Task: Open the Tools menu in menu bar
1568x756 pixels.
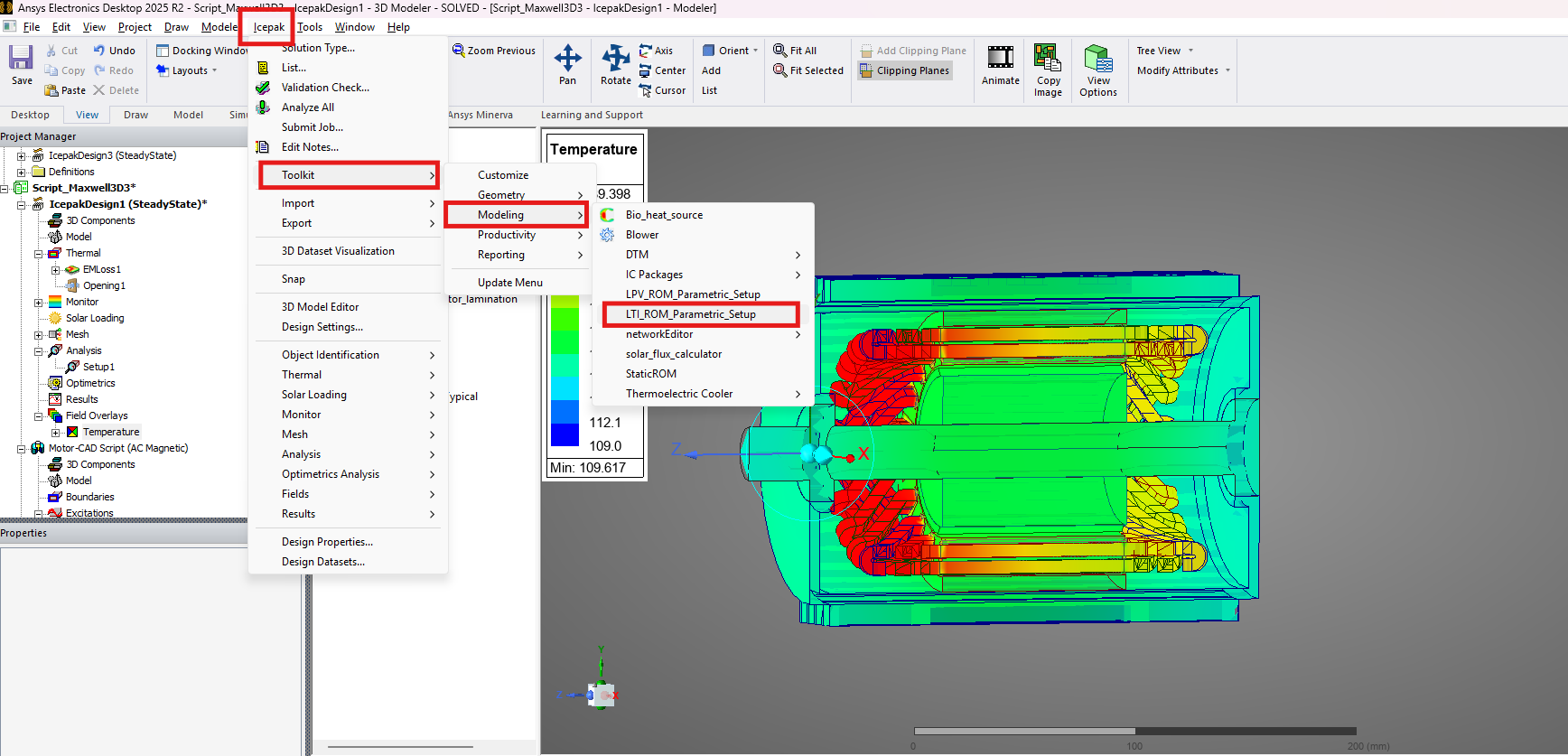Action: point(309,27)
